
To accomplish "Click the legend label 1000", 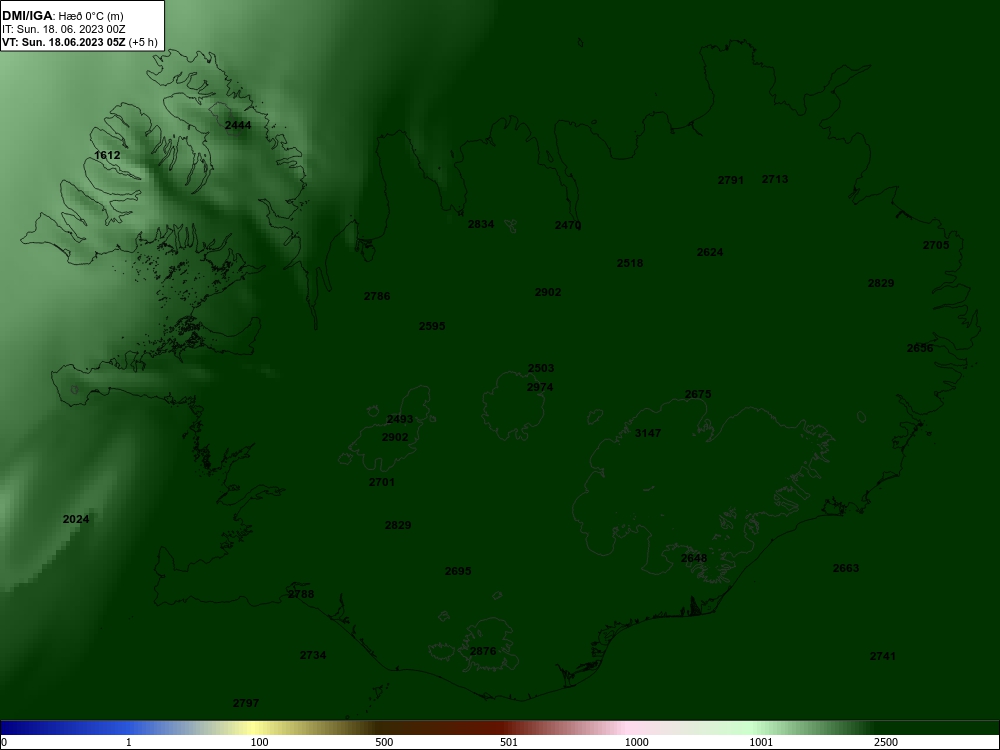I will [x=637, y=742].
